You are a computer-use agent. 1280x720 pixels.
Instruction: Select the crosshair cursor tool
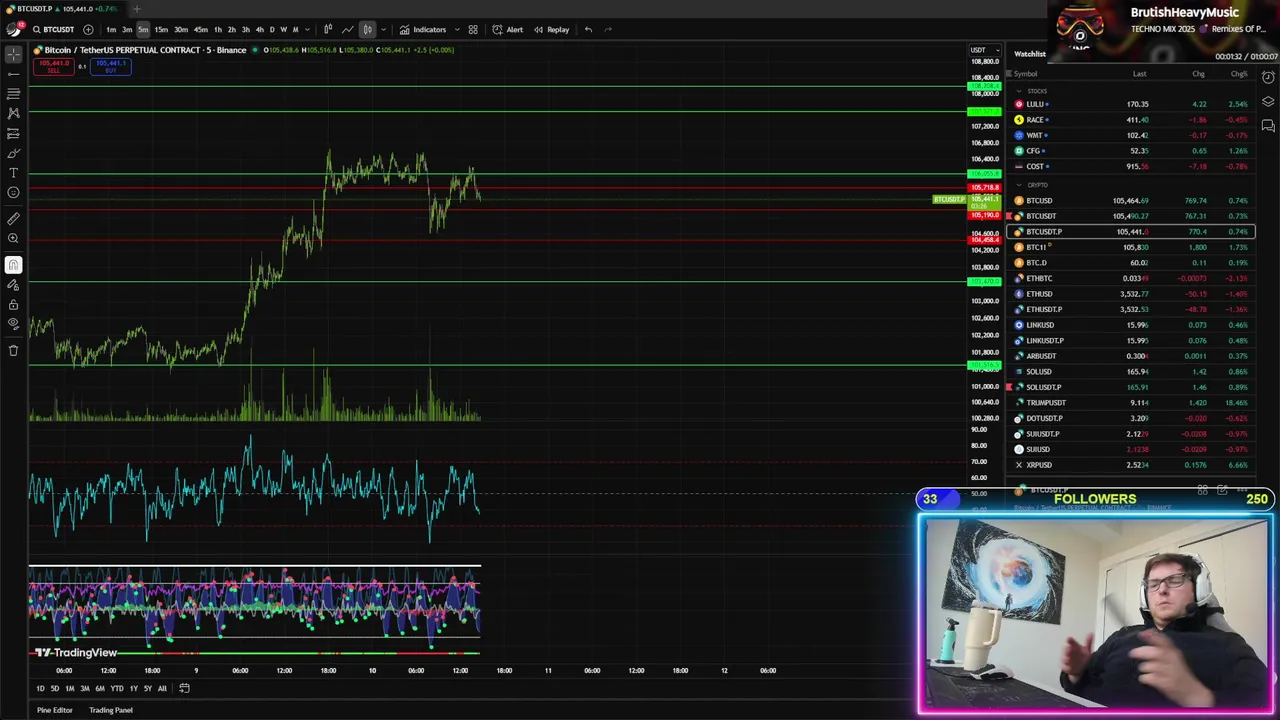point(13,54)
